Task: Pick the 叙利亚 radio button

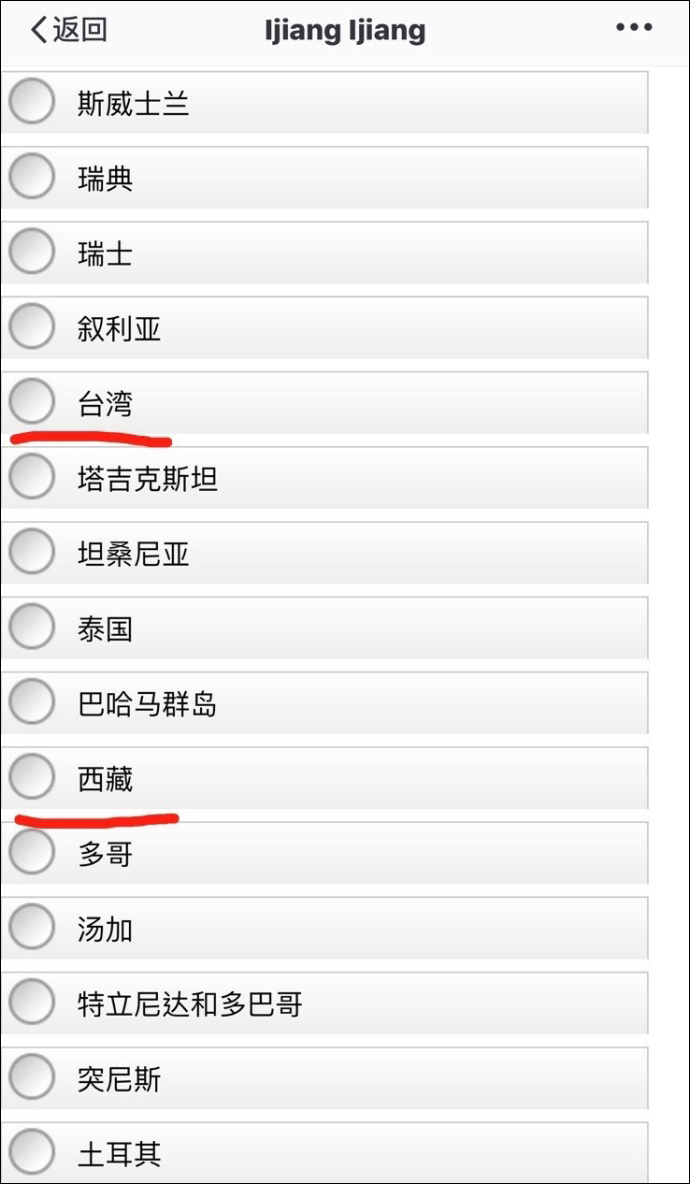Action: pyautogui.click(x=32, y=327)
